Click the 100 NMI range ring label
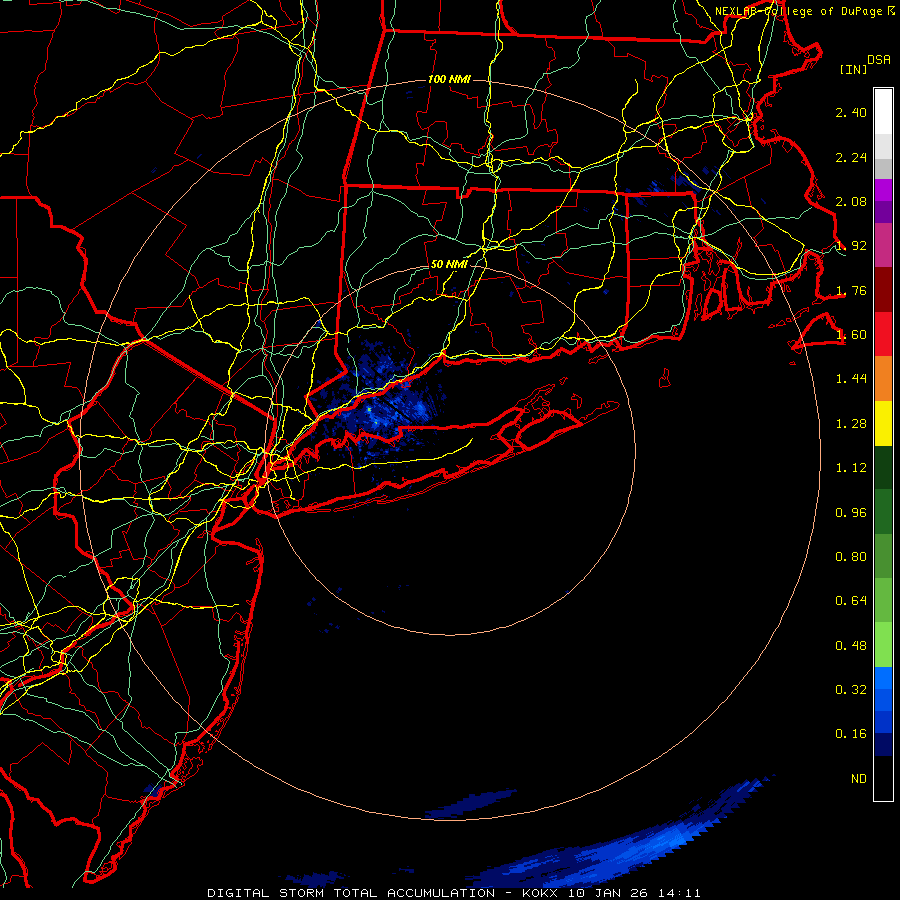This screenshot has width=900, height=900. [449, 79]
